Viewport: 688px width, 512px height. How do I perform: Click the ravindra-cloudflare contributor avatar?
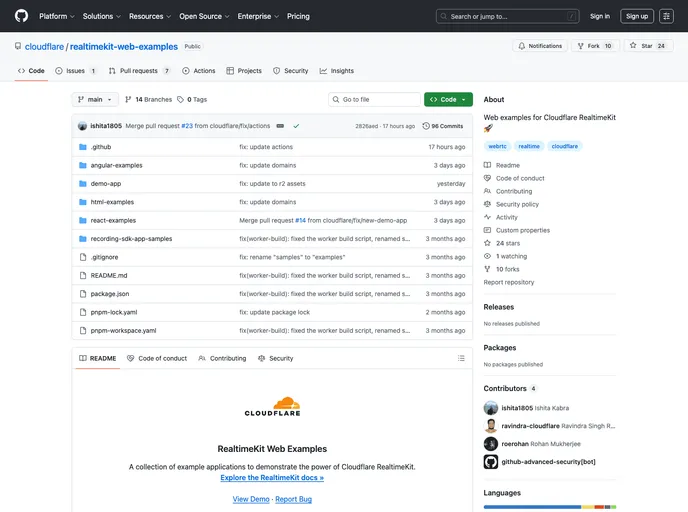point(491,426)
